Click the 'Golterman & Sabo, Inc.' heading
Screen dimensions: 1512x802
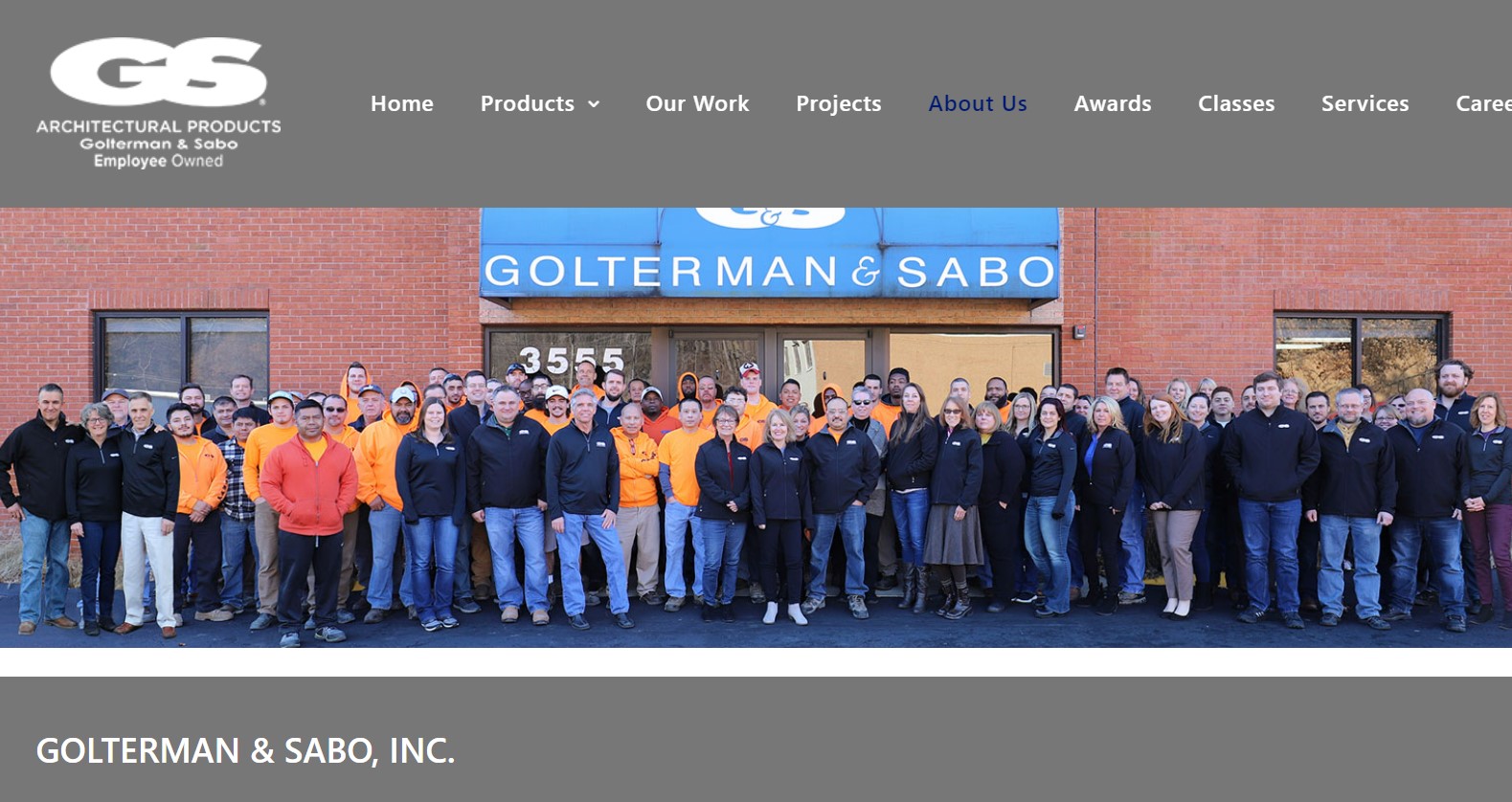[245, 750]
